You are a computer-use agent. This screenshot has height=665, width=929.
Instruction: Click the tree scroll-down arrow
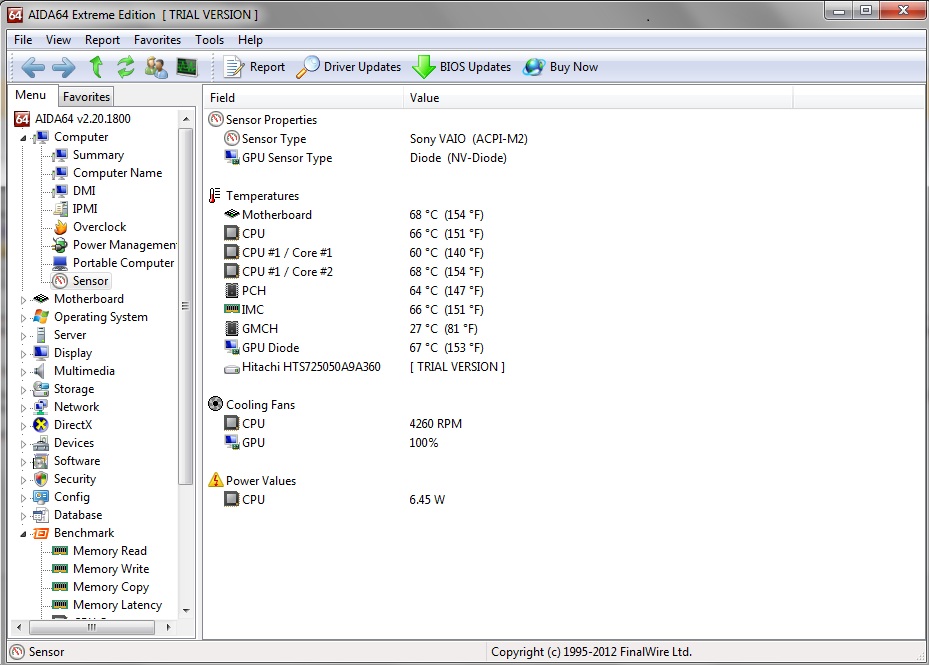186,610
